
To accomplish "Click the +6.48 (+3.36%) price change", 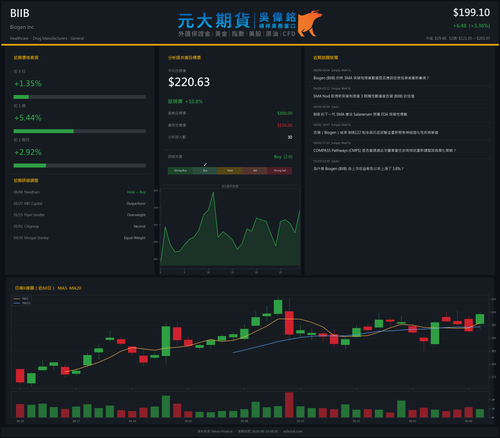I will point(471,26).
